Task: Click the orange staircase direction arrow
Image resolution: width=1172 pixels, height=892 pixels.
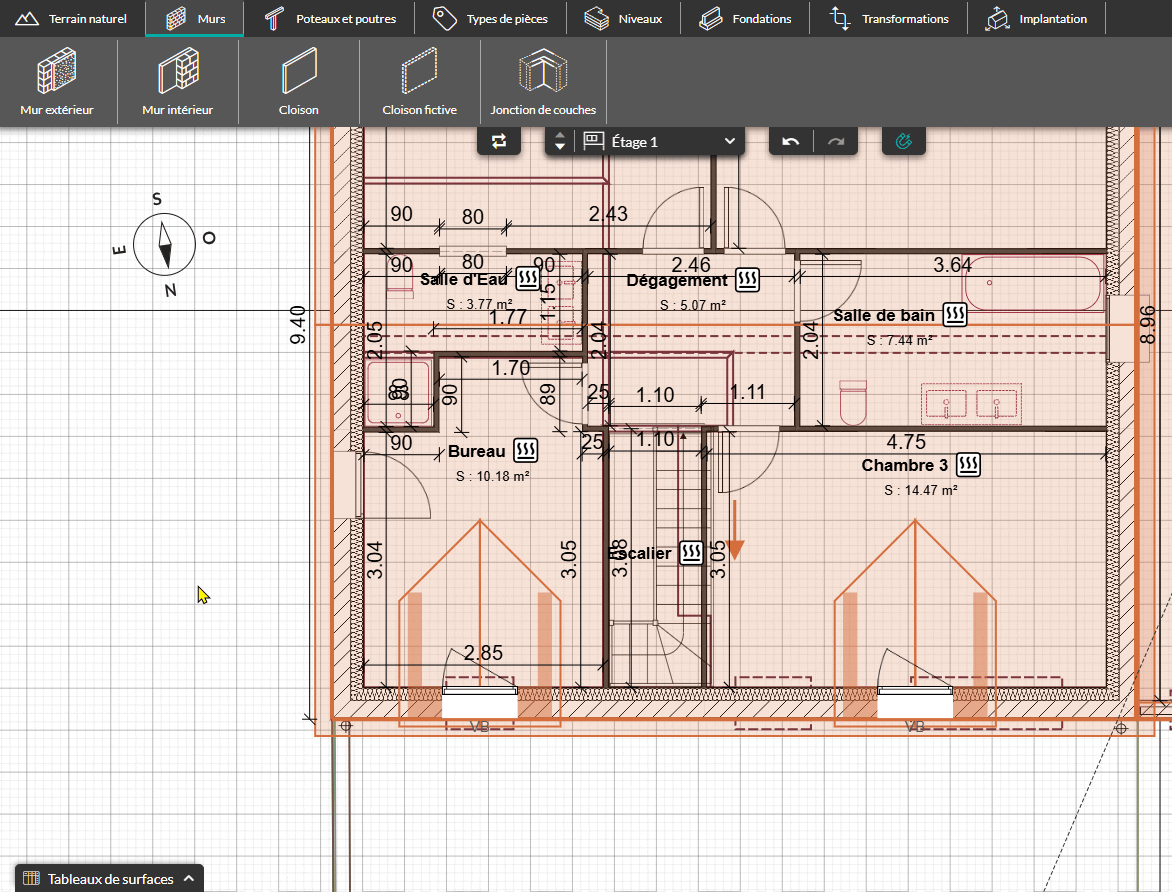Action: 735,530
